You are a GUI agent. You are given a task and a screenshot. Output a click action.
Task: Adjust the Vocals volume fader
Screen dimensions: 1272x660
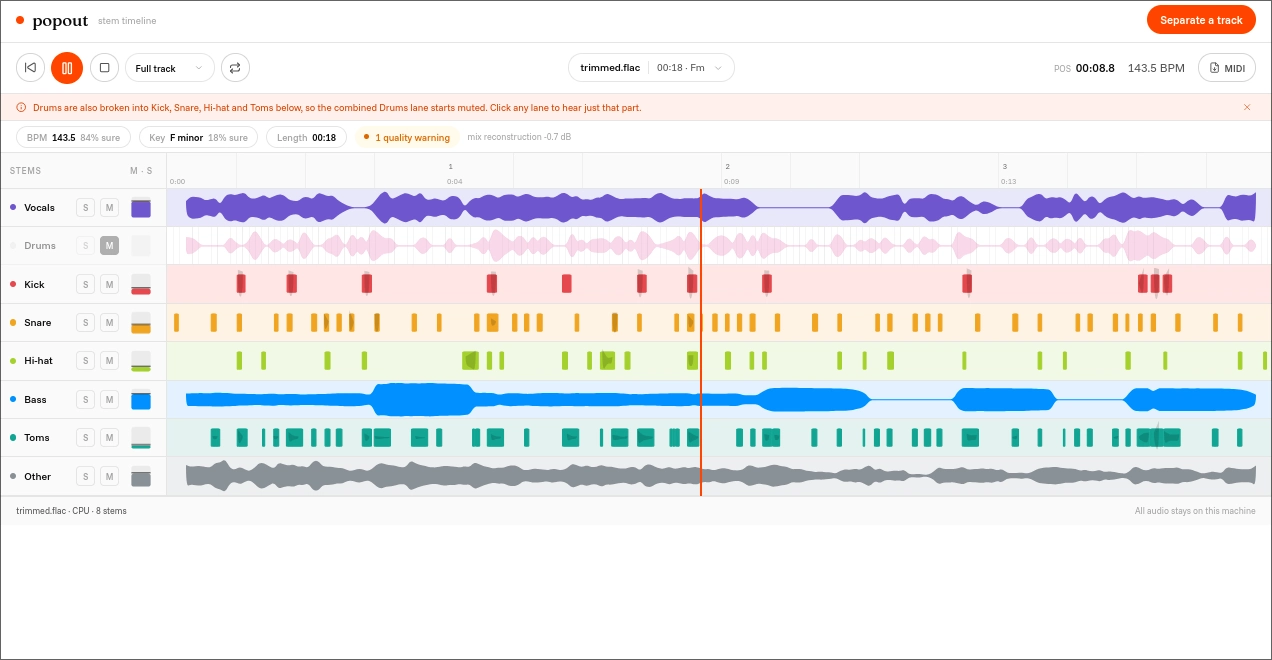pos(141,208)
